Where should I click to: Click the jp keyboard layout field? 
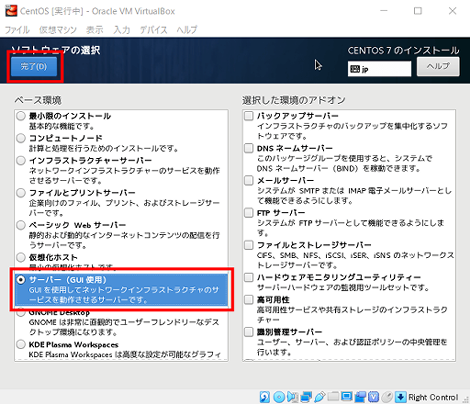pos(379,69)
